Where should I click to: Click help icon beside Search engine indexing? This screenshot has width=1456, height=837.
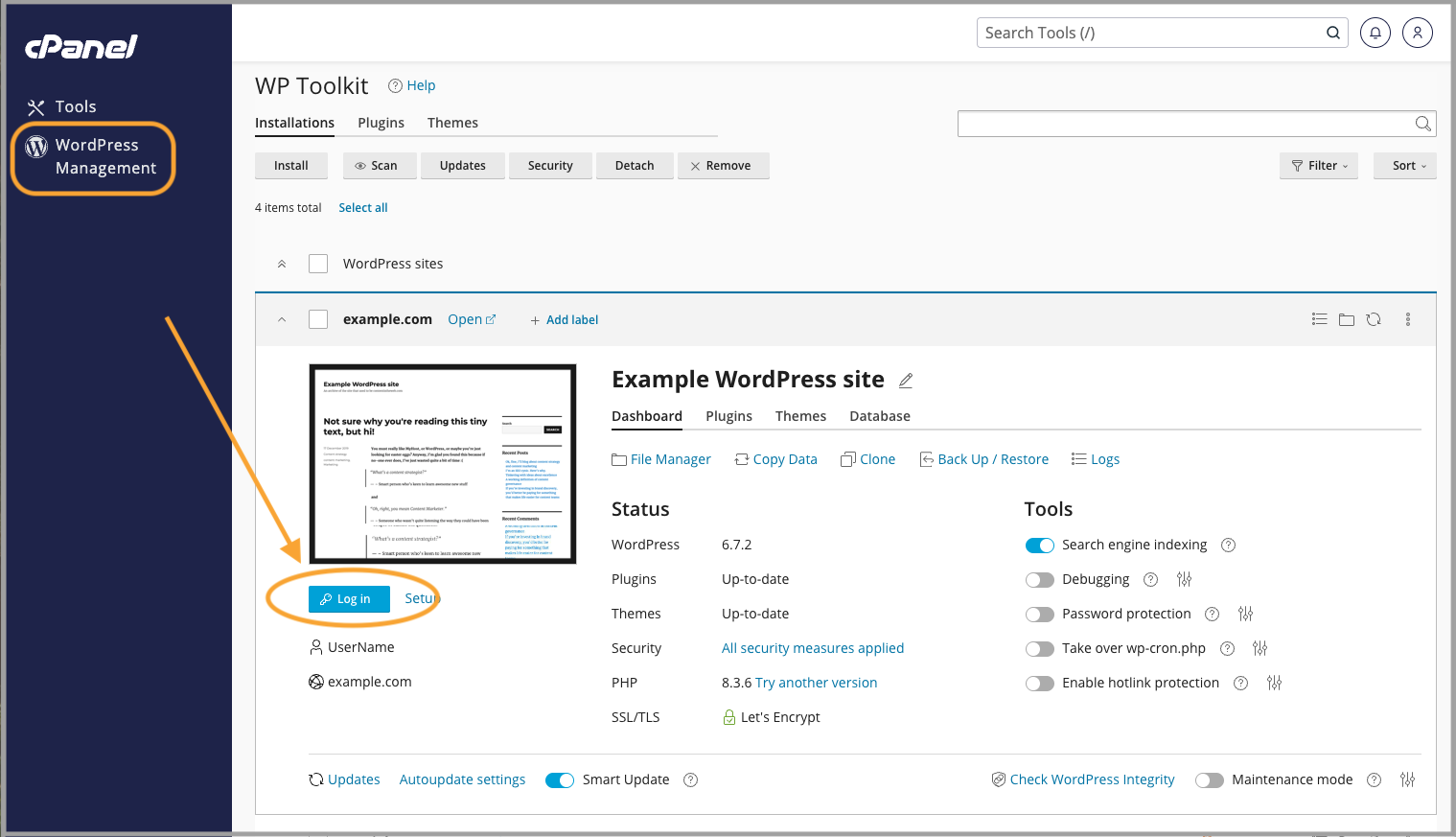(1228, 545)
